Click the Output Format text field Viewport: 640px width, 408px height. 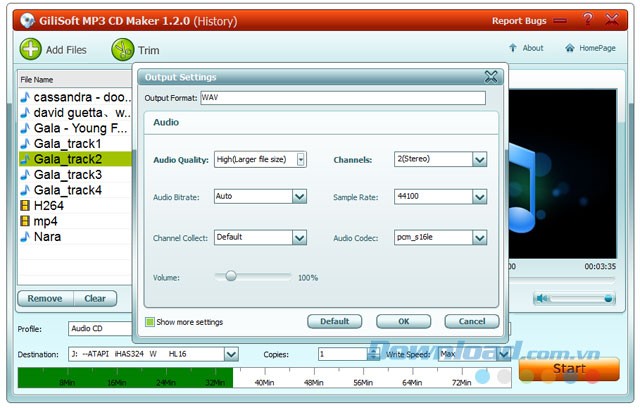(x=341, y=98)
